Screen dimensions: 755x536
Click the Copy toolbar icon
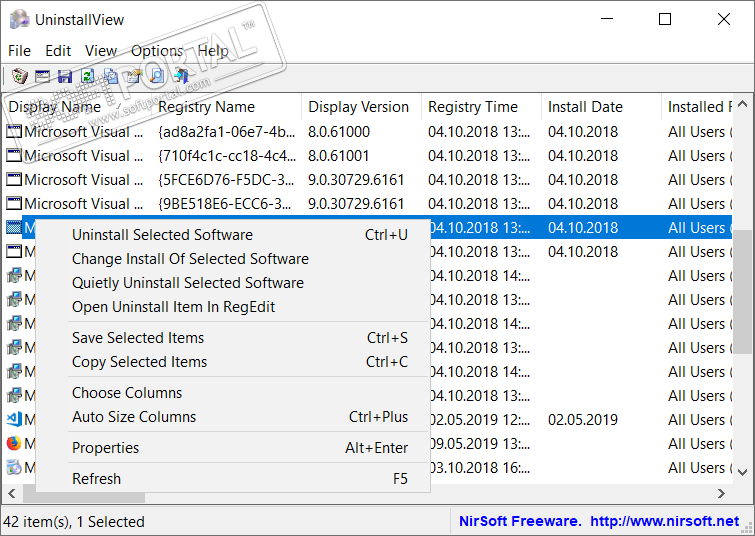pos(110,76)
